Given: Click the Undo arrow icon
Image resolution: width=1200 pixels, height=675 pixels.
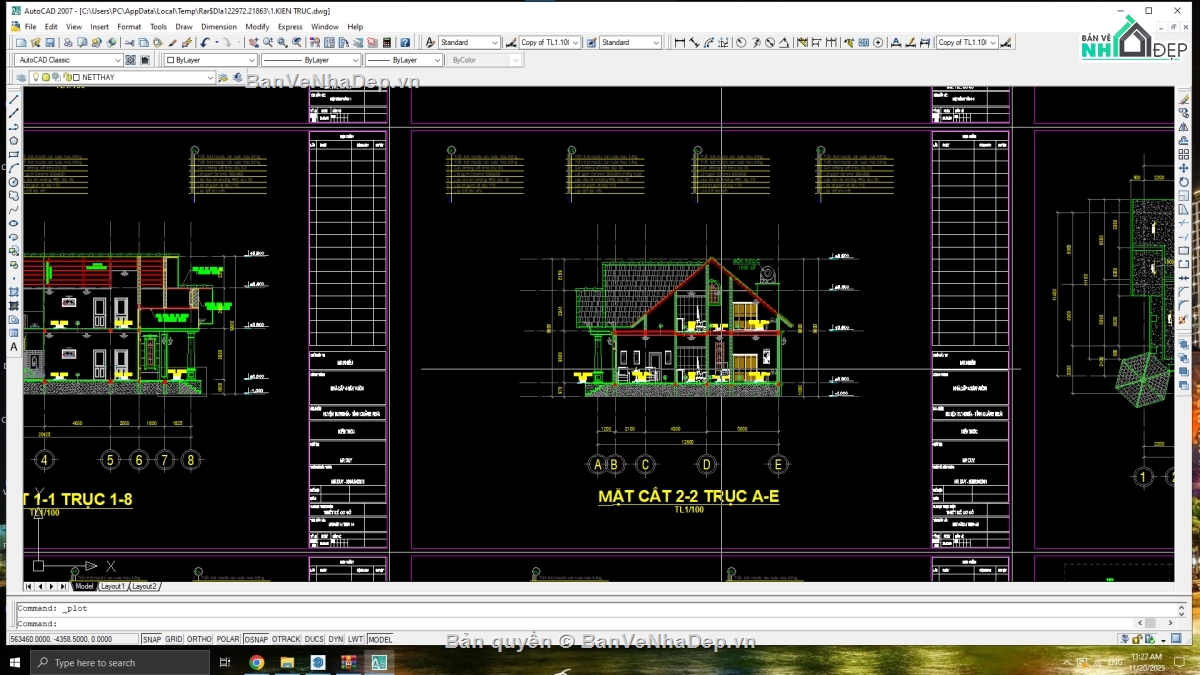Looking at the screenshot, I should [205, 42].
